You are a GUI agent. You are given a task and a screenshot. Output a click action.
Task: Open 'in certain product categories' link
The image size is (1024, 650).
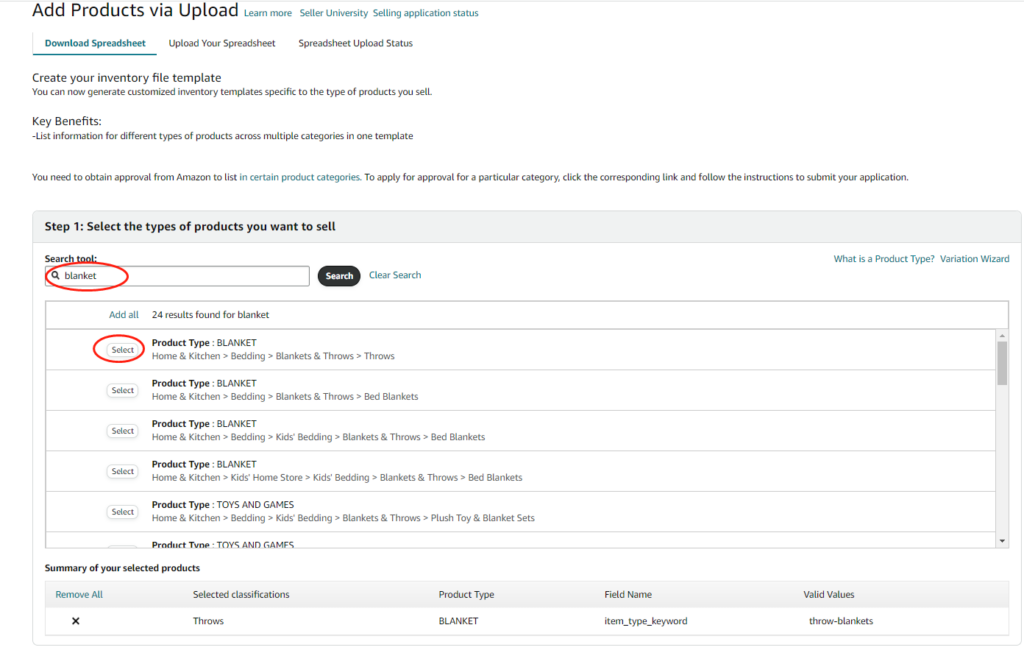pos(300,177)
